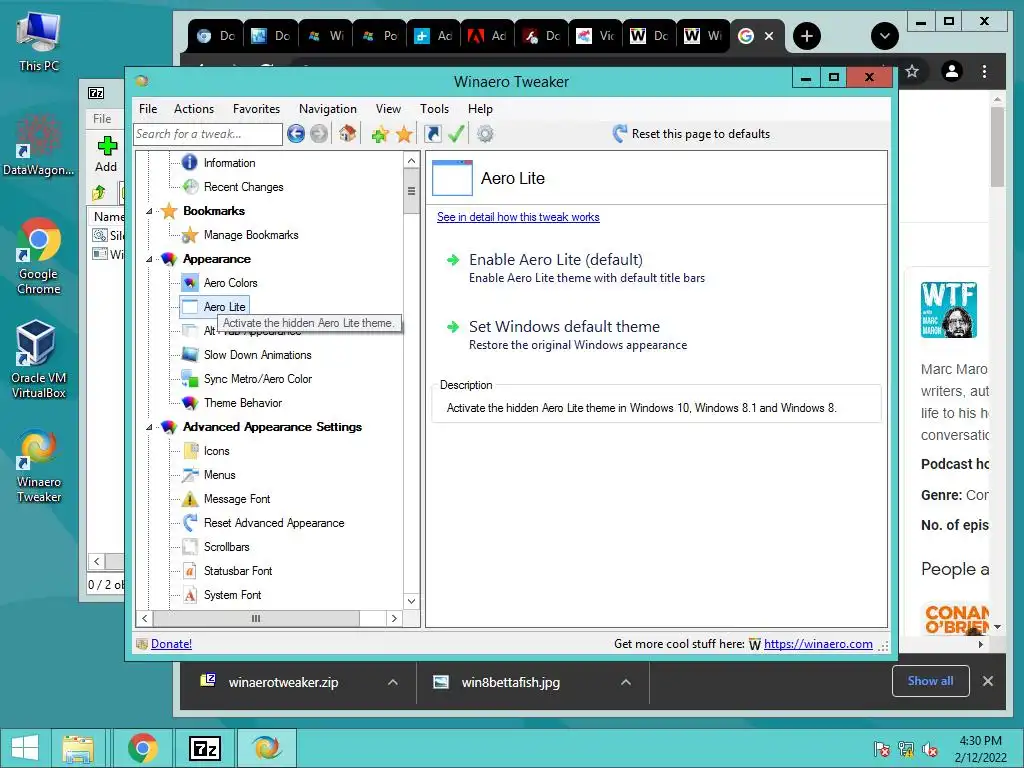Select Scrollbars tweak
The image size is (1024, 768).
[x=226, y=547]
